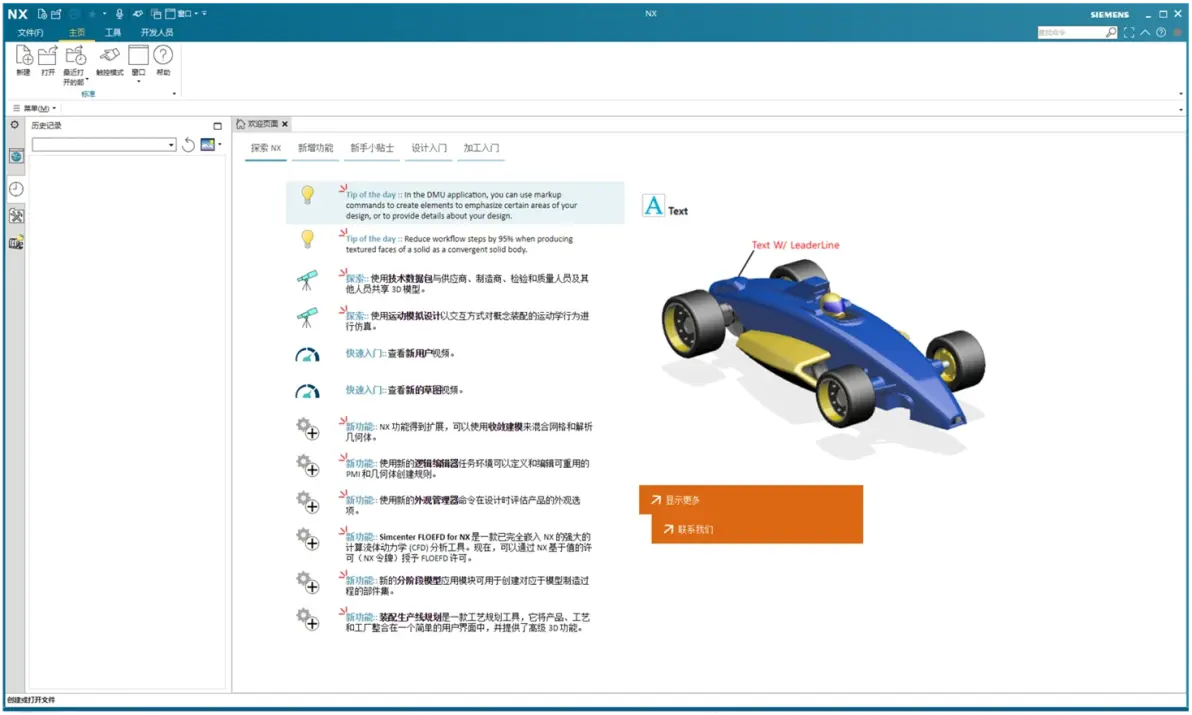Switch to the 工具 ribbon tab
This screenshot has width=1192, height=715.
[x=113, y=33]
